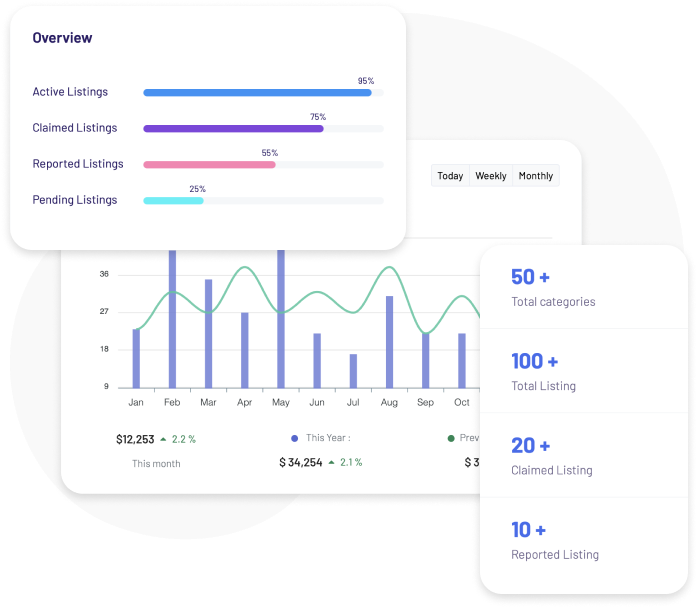Open the 50 + Total categories card
The width and height of the screenshot is (698, 608).
(583, 287)
